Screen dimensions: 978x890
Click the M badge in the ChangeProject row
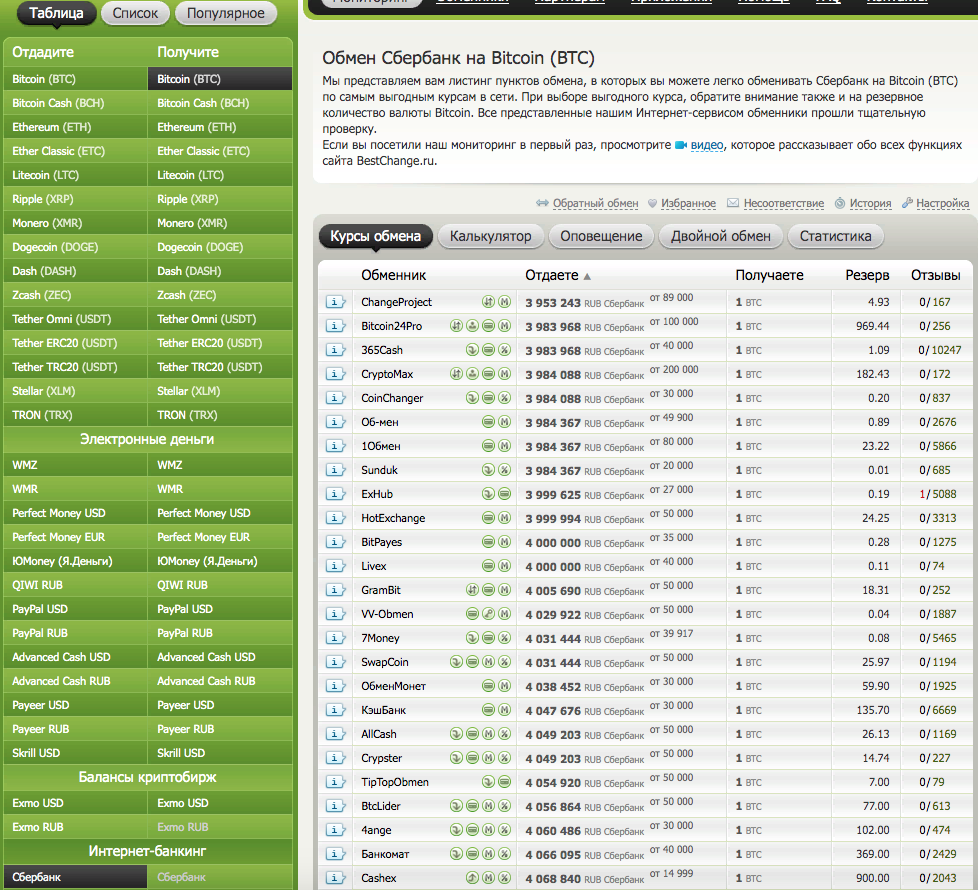click(x=505, y=302)
